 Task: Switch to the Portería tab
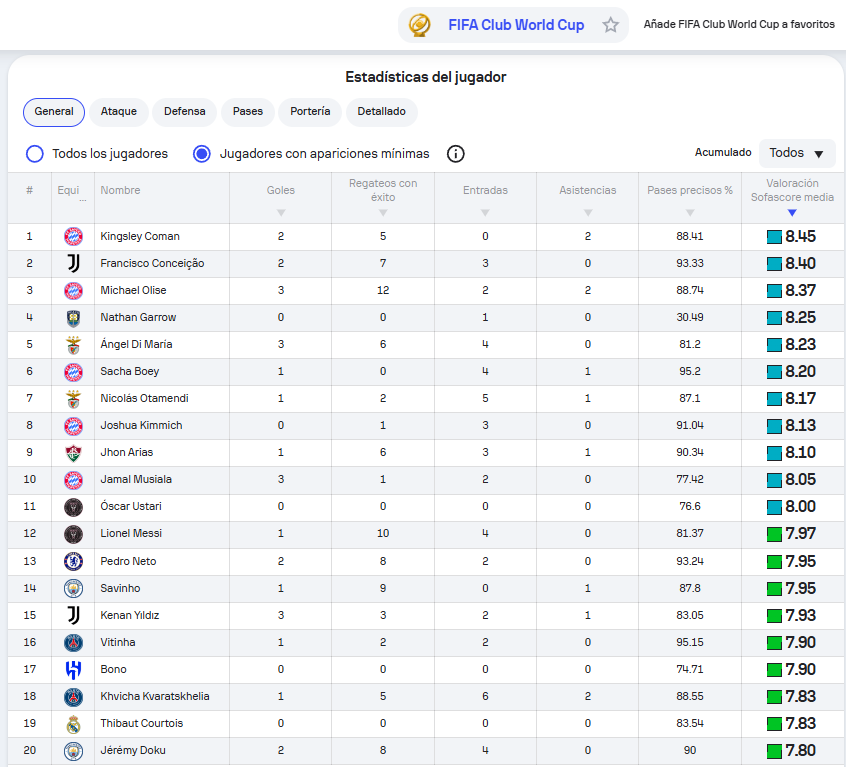pos(310,112)
